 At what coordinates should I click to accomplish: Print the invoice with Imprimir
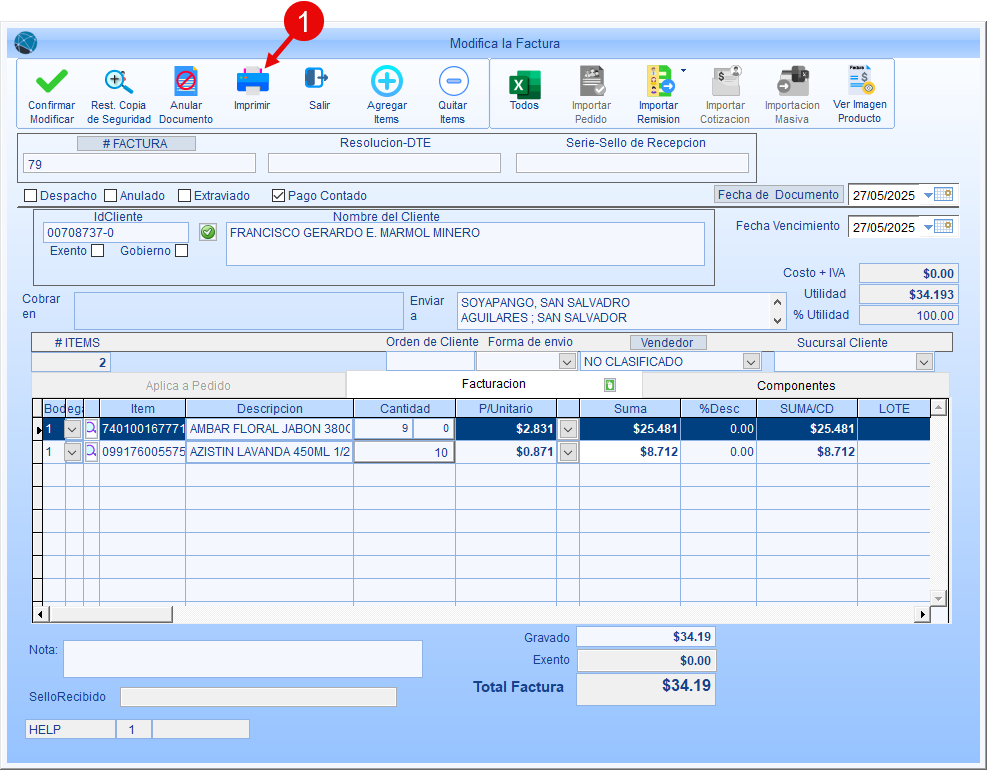[252, 81]
